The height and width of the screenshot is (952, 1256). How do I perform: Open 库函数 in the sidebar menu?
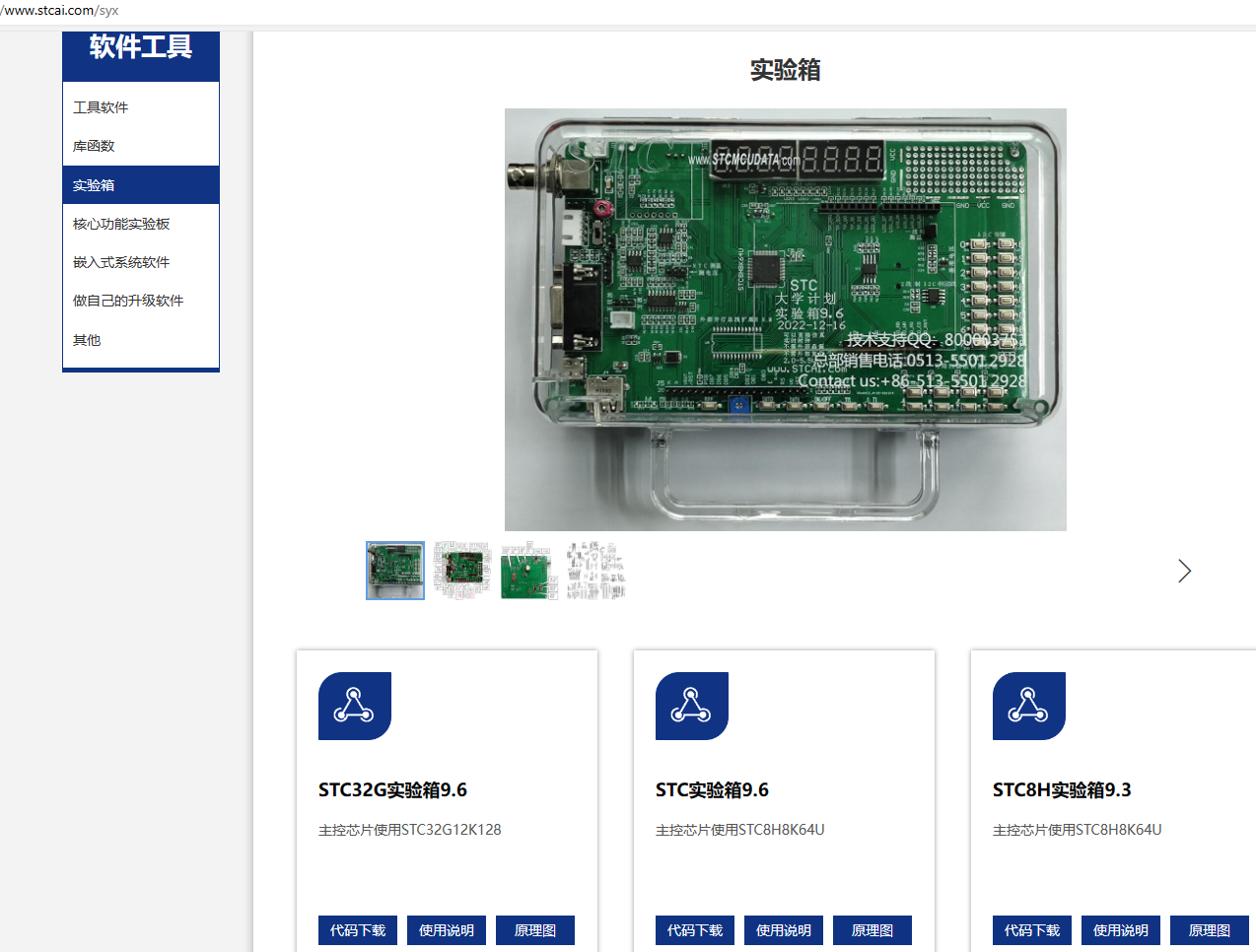tap(141, 146)
